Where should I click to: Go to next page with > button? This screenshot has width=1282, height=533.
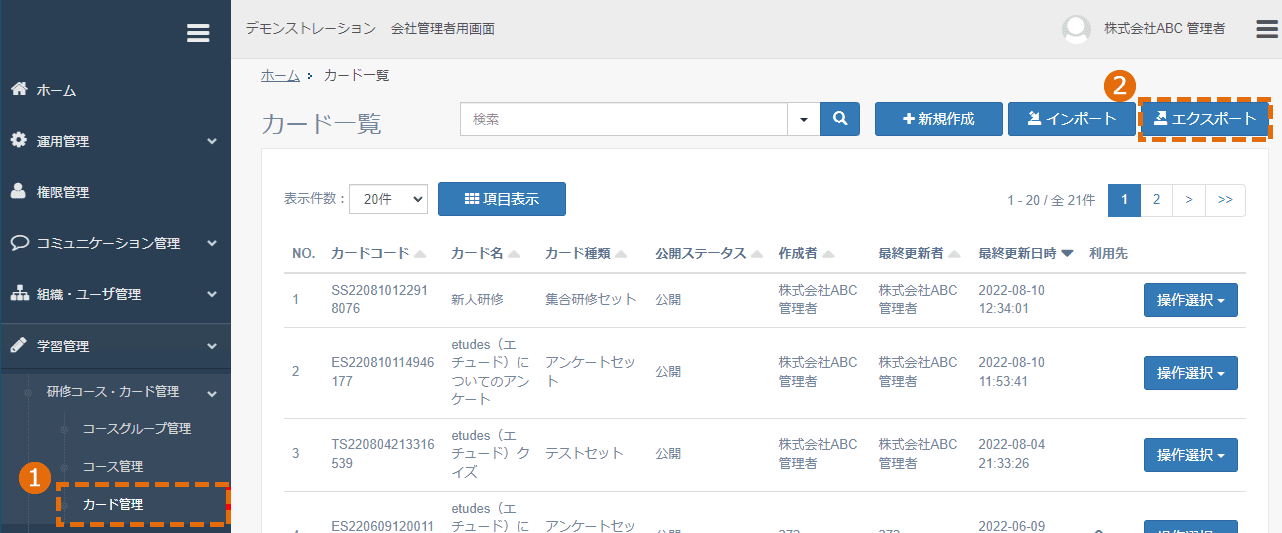pos(1188,200)
